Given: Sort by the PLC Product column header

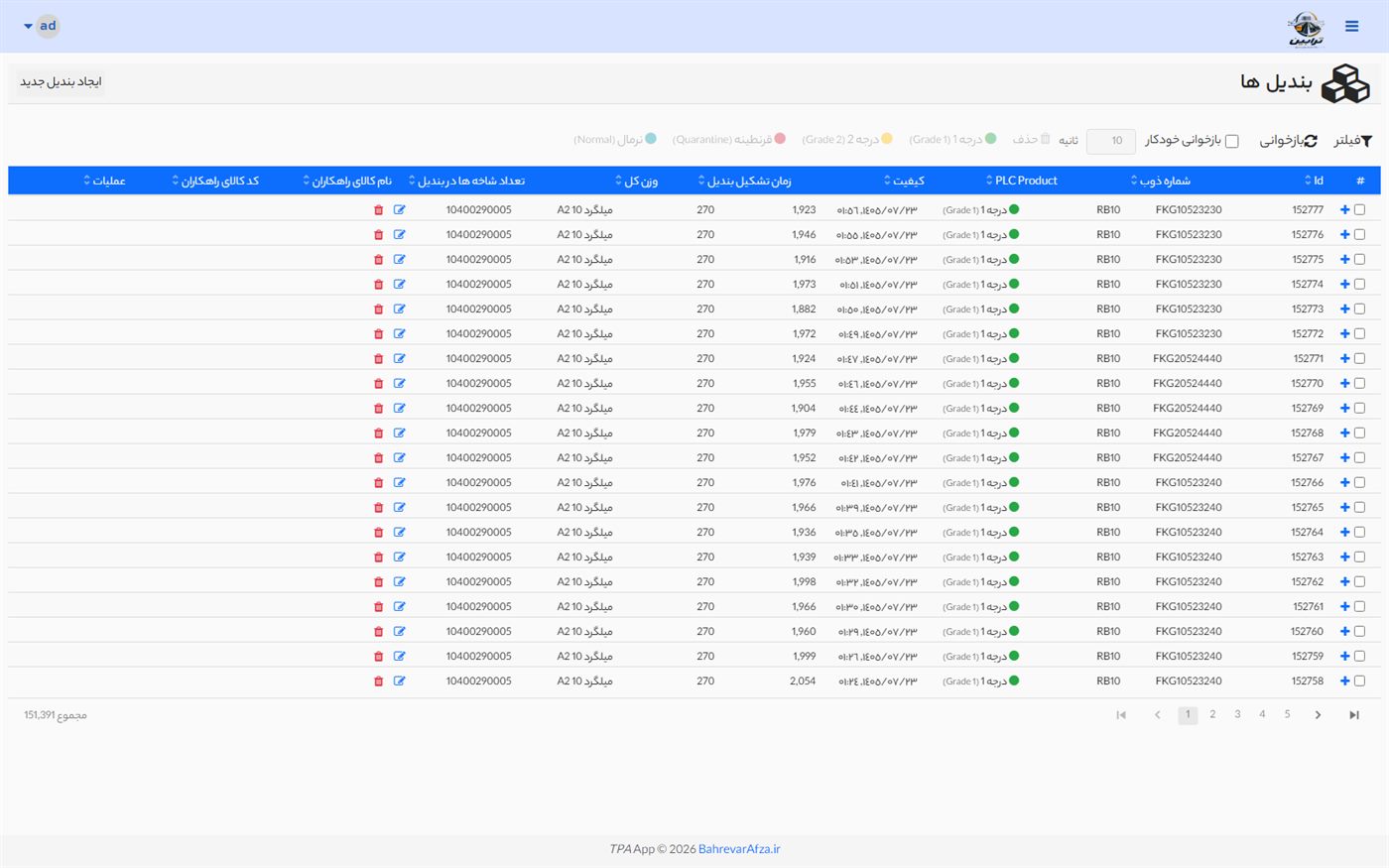Looking at the screenshot, I should (1021, 181).
